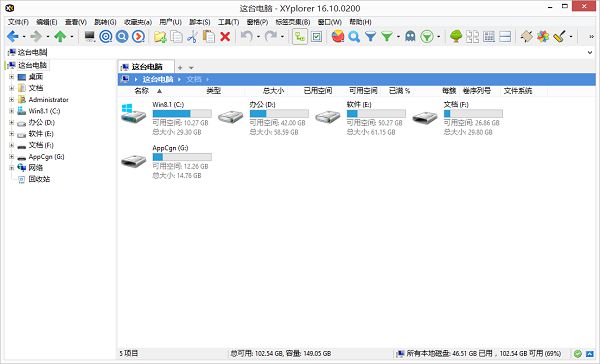
Task: Select the 这台电脑 tab
Action: click(x=146, y=67)
